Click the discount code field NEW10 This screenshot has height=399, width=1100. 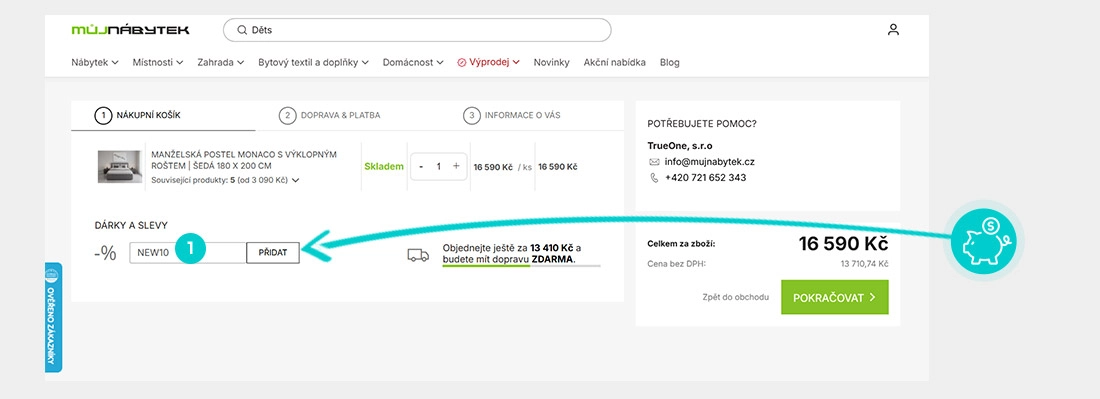coord(188,253)
